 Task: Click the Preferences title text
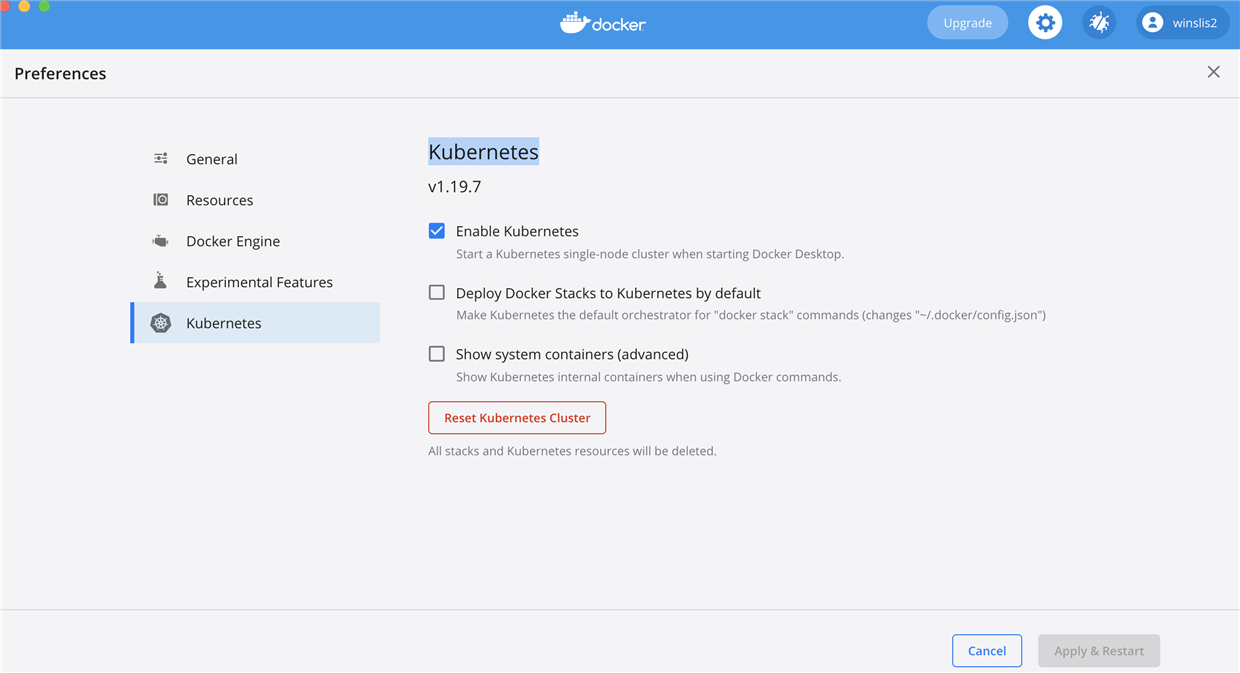coord(60,74)
